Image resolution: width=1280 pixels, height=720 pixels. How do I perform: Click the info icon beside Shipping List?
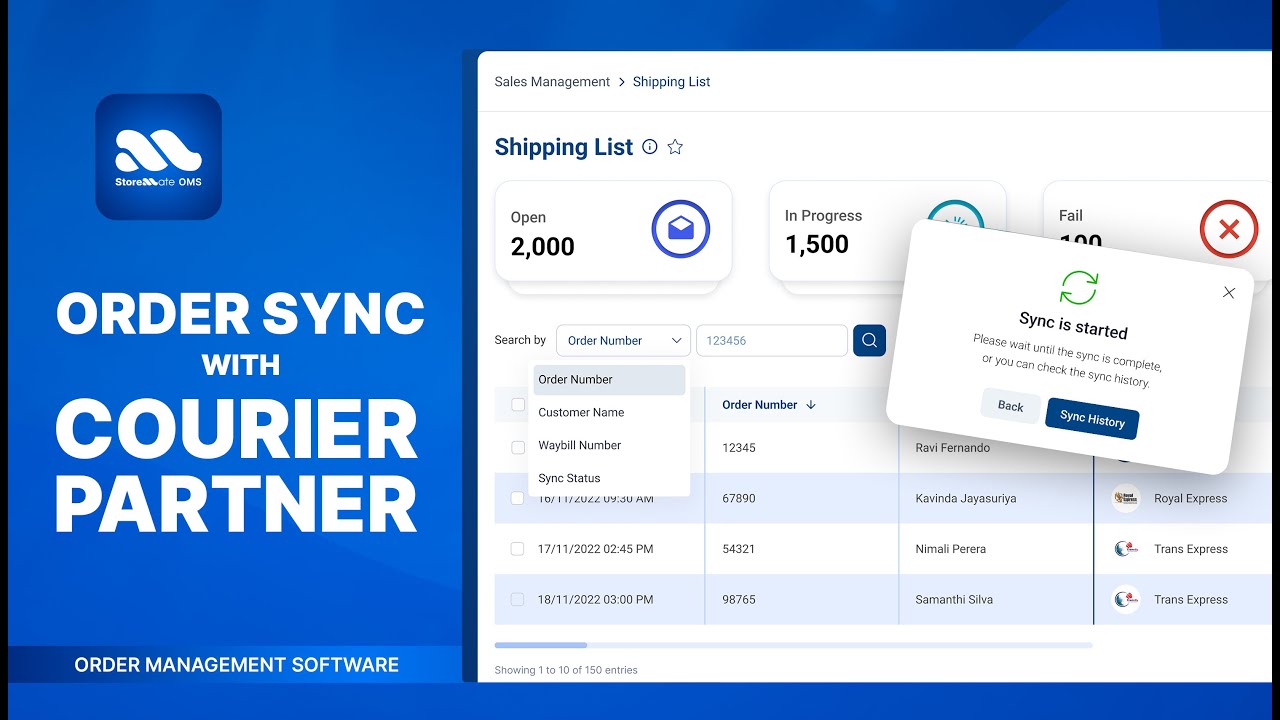pyautogui.click(x=650, y=147)
